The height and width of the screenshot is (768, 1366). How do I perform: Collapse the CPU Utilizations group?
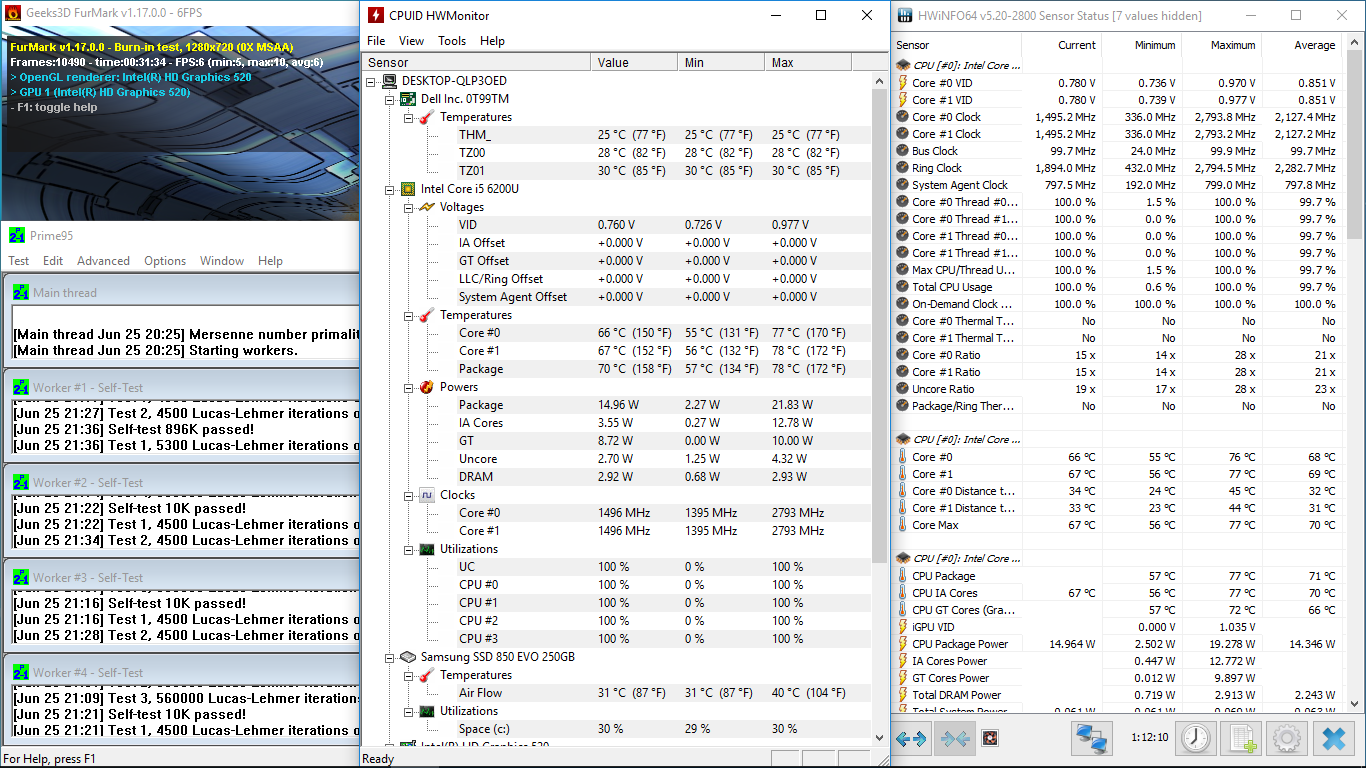tap(408, 549)
